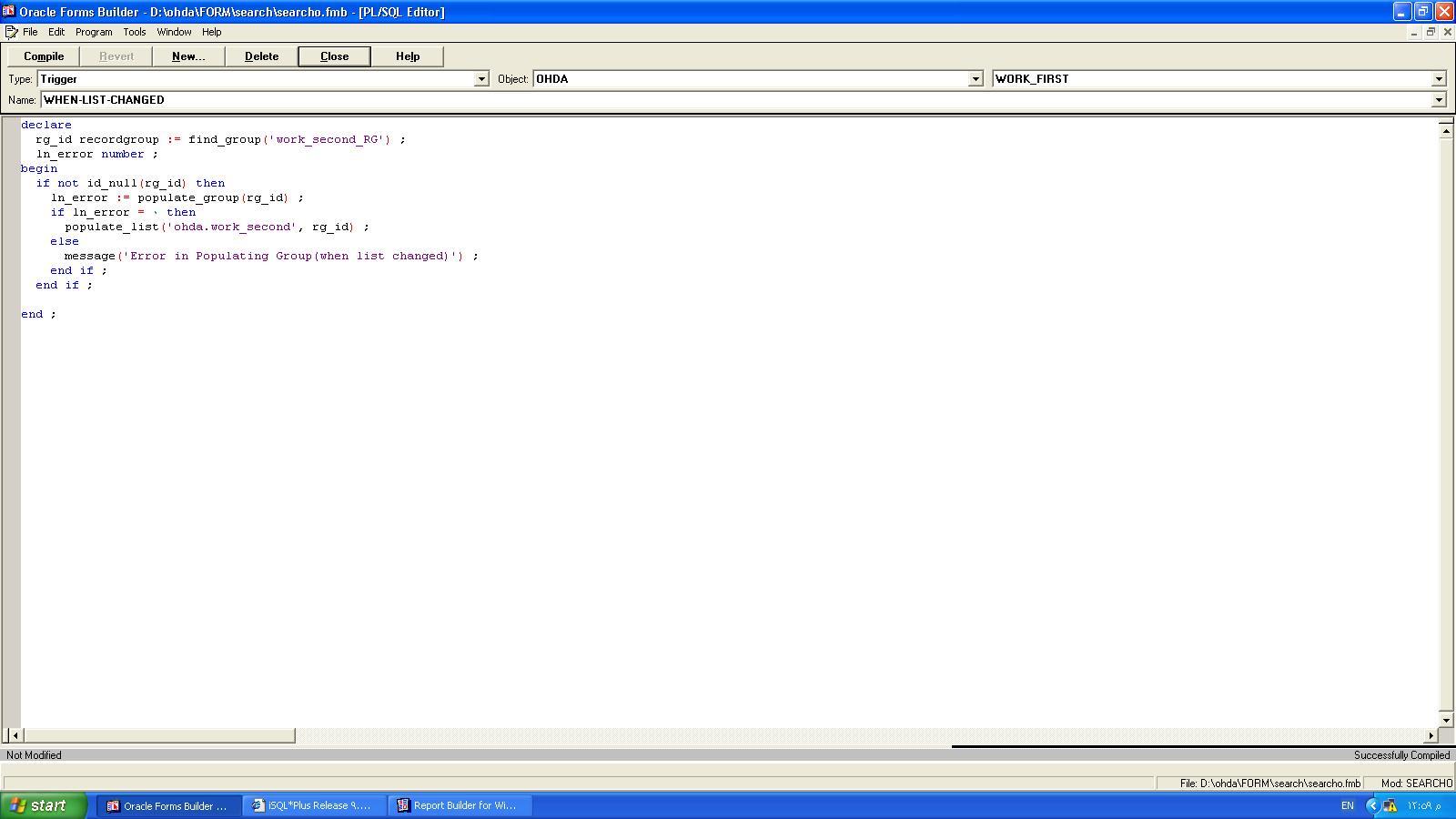
Task: Expand the Object dropdown showing OHDA
Action: [975, 79]
